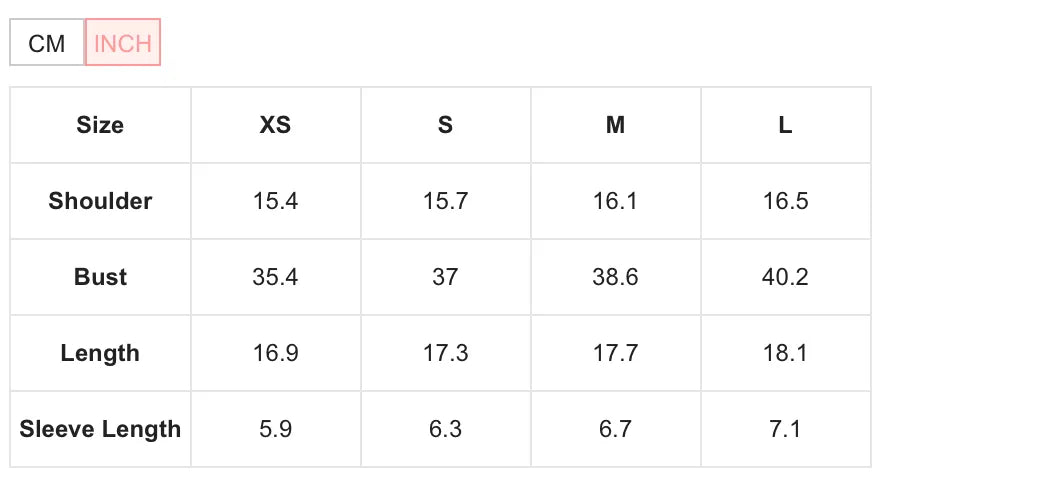Click XS shoulder value 15.4
The image size is (1039, 496).
[275, 201]
